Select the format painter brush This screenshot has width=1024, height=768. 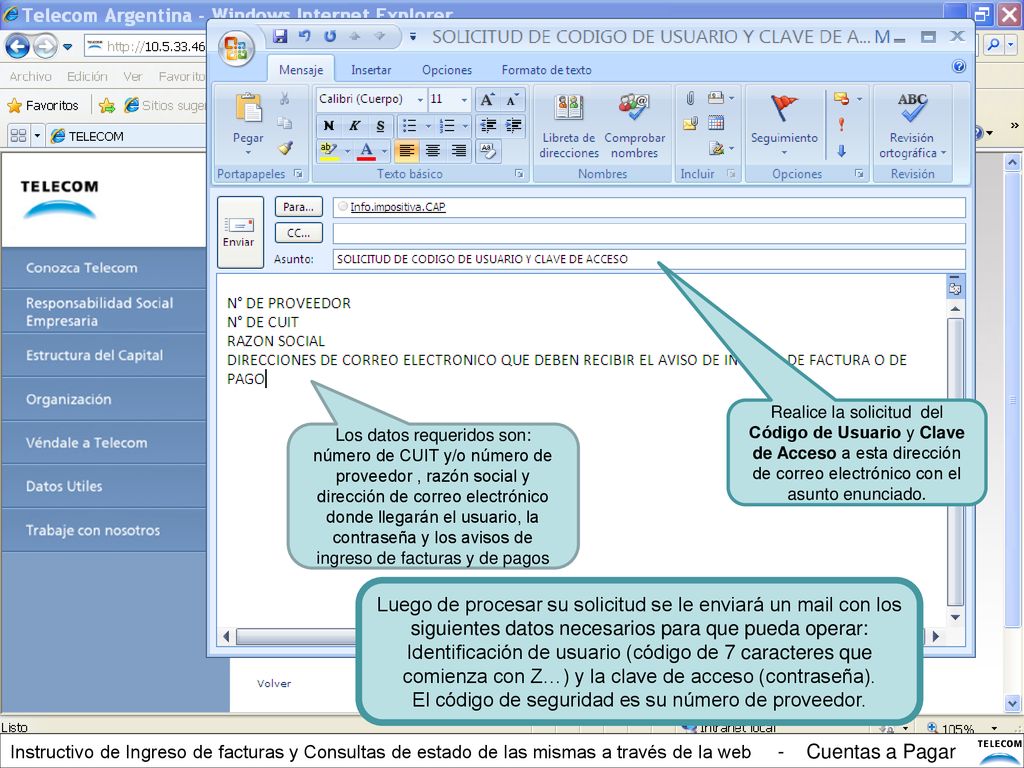284,148
